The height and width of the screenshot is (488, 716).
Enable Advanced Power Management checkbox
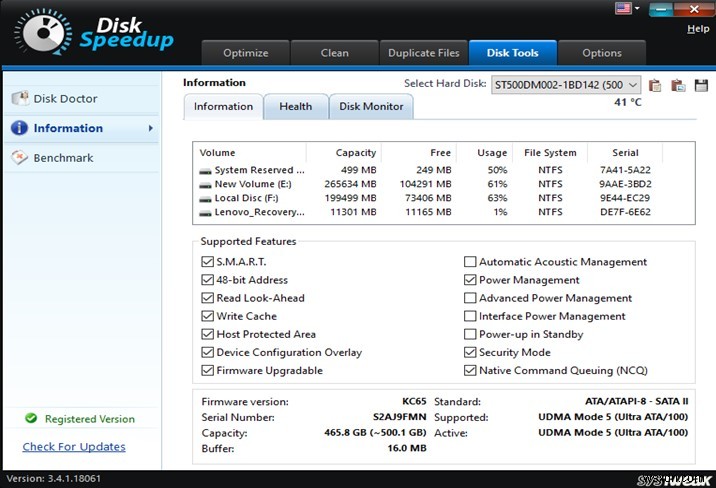point(470,298)
